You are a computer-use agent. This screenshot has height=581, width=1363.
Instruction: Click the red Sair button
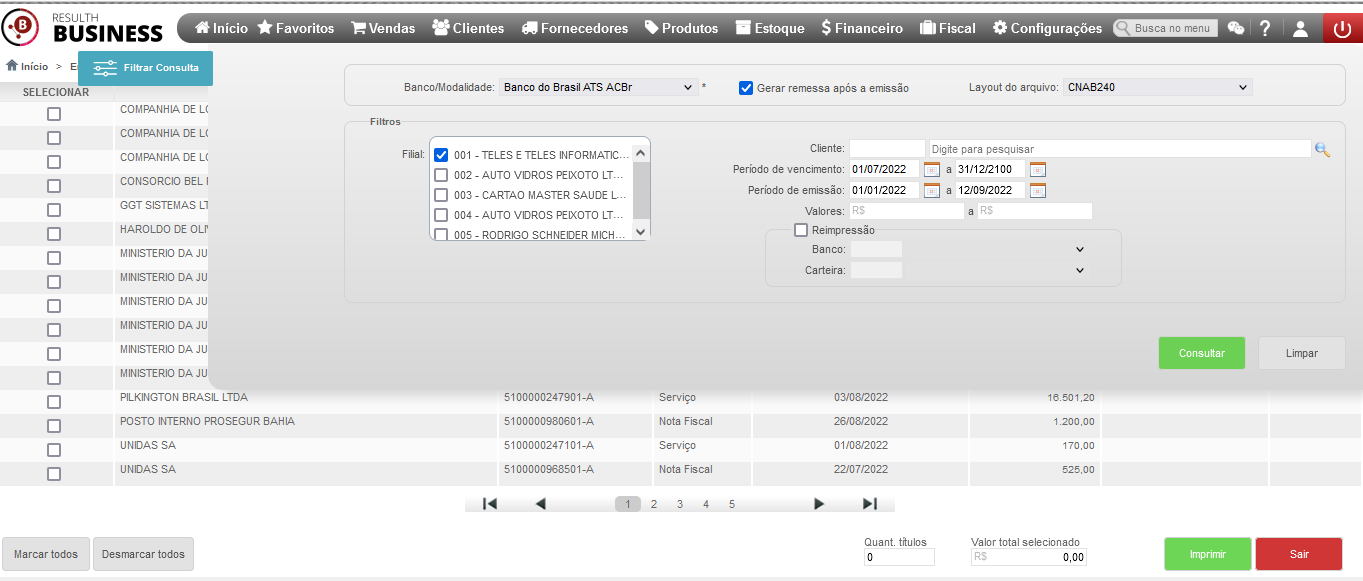[x=1299, y=554]
